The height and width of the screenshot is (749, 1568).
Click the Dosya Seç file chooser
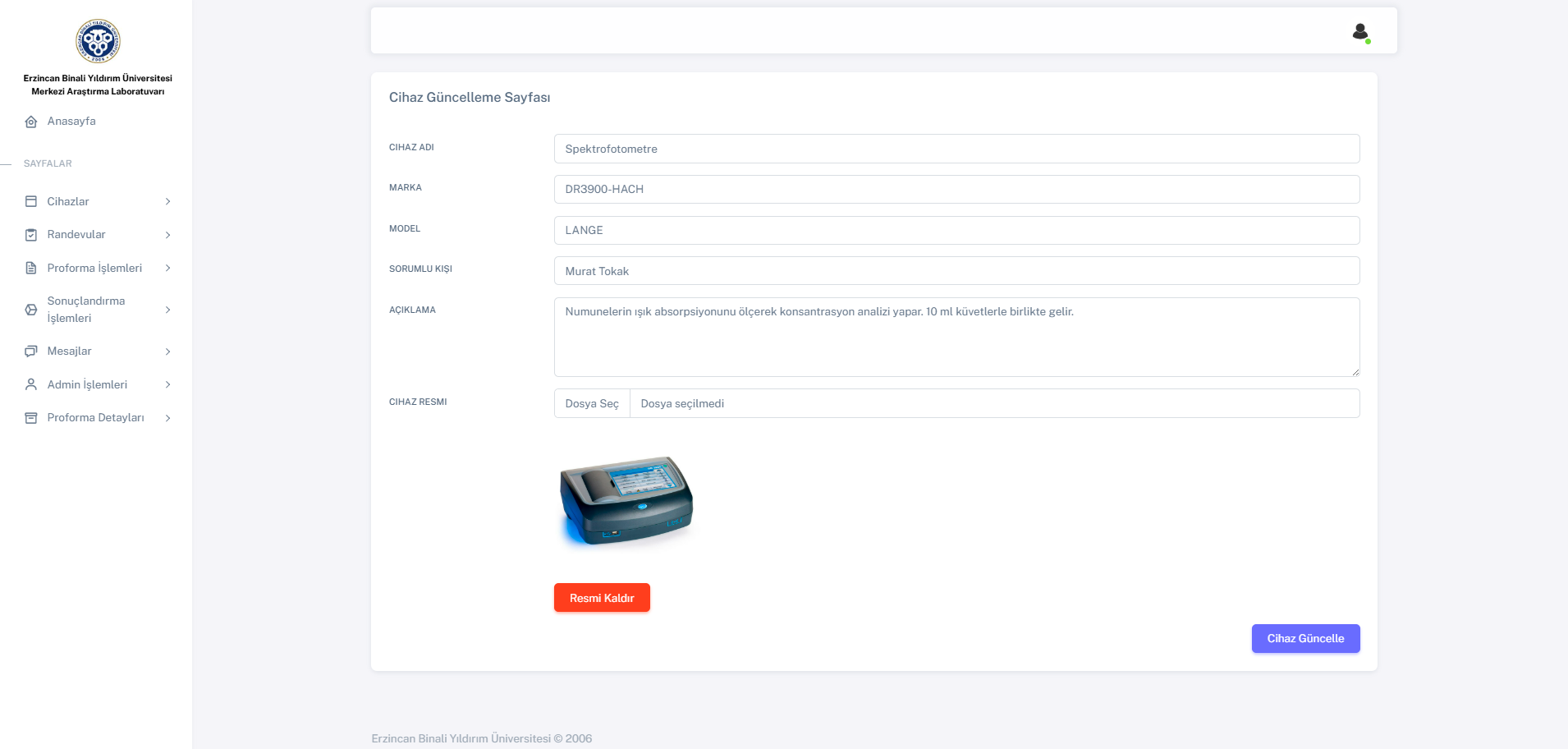click(x=592, y=403)
